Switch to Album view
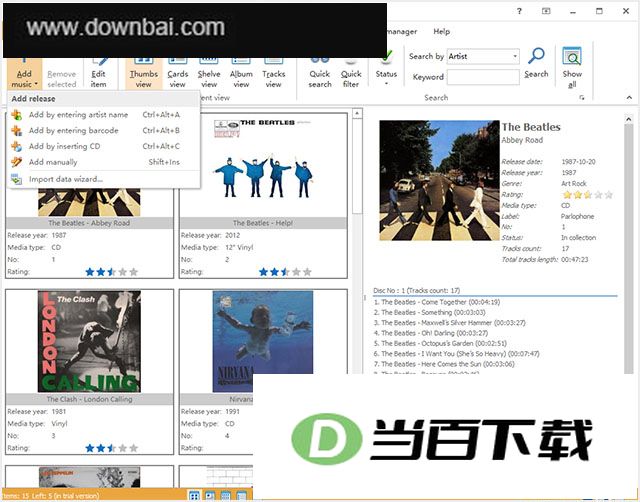Screen dimensions: 640x502 [x=241, y=73]
